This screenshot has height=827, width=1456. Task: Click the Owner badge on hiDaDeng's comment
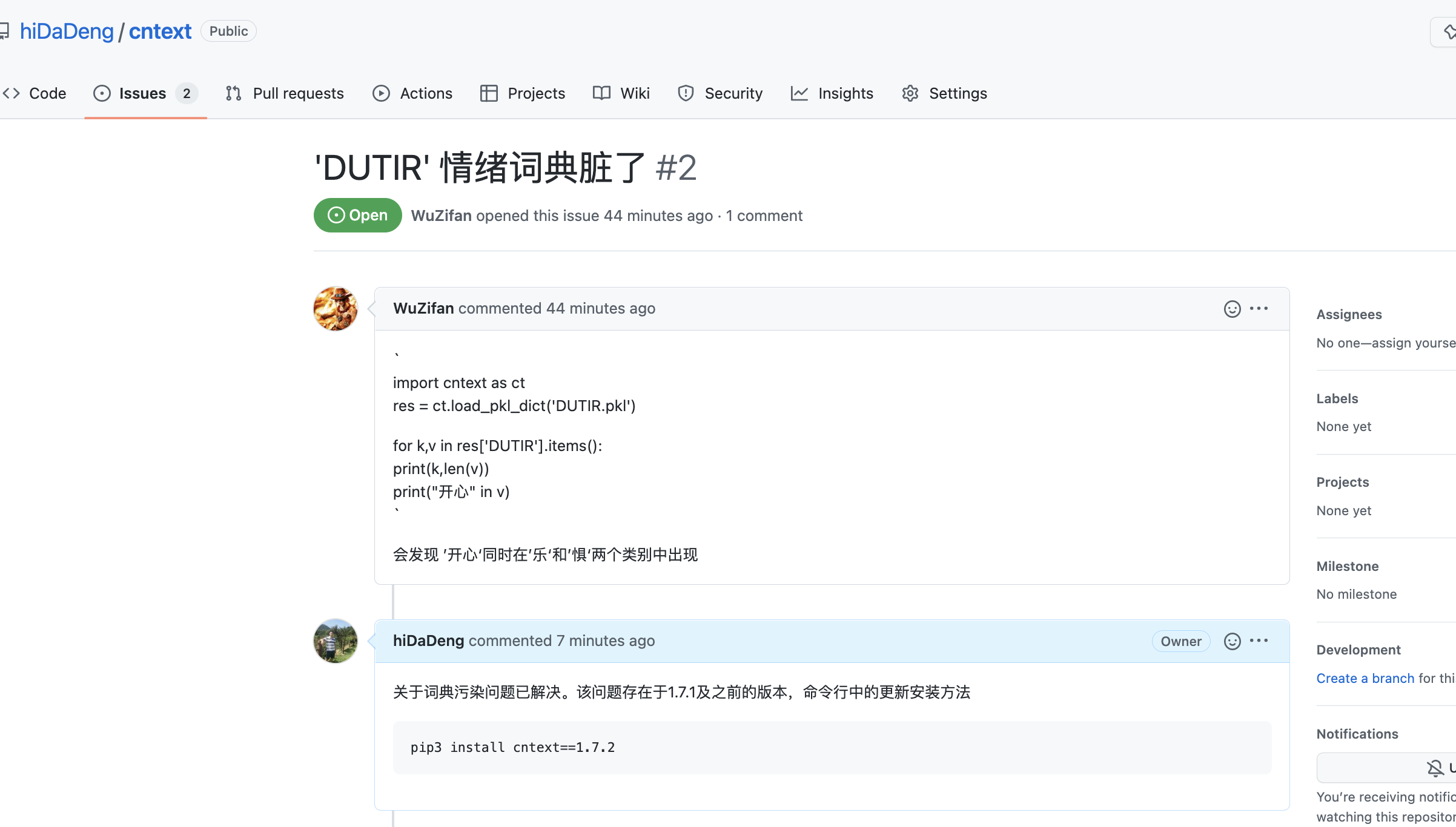[1181, 641]
